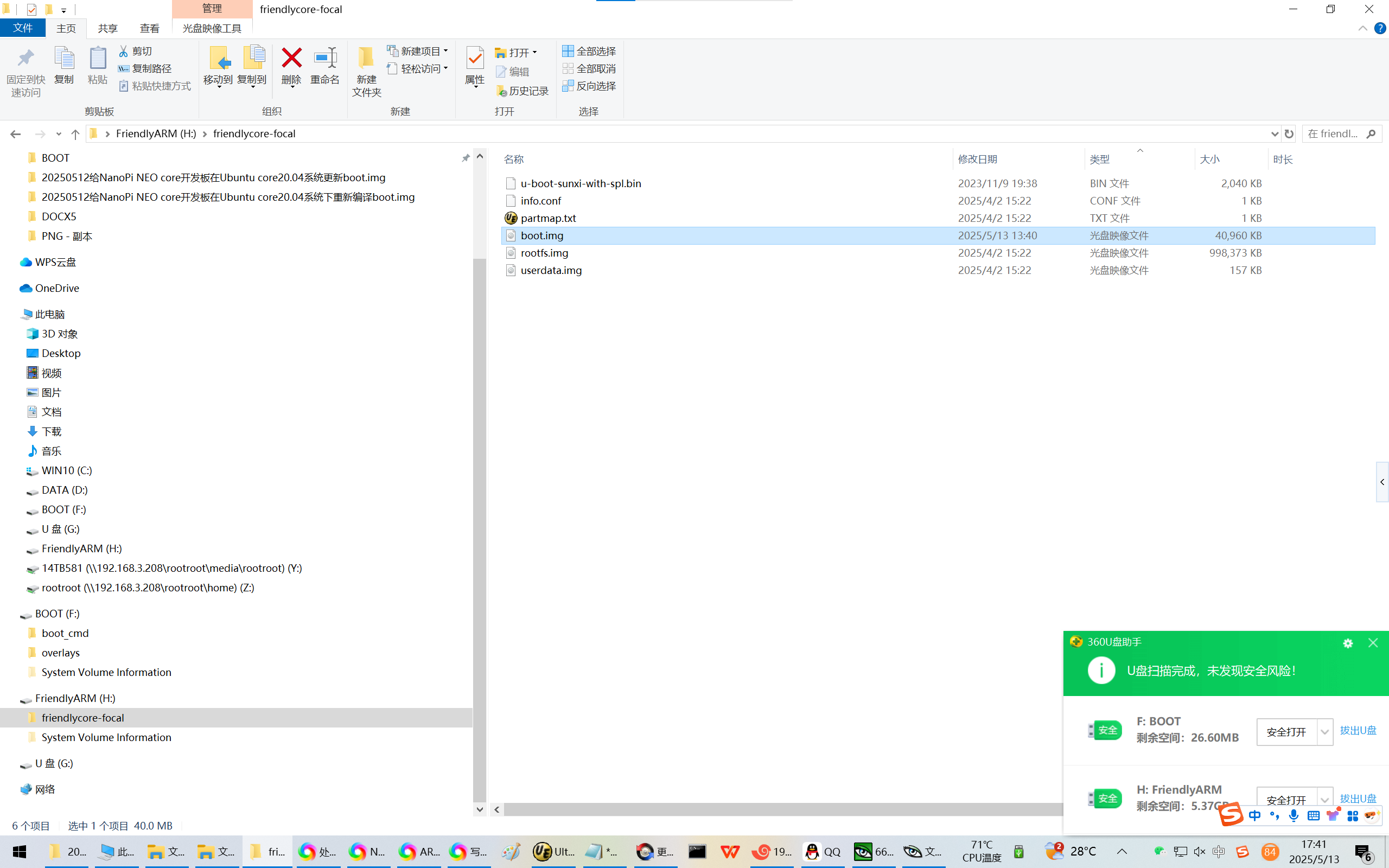Switch to the View (查看) ribbon tab
The width and height of the screenshot is (1389, 868).
149,28
